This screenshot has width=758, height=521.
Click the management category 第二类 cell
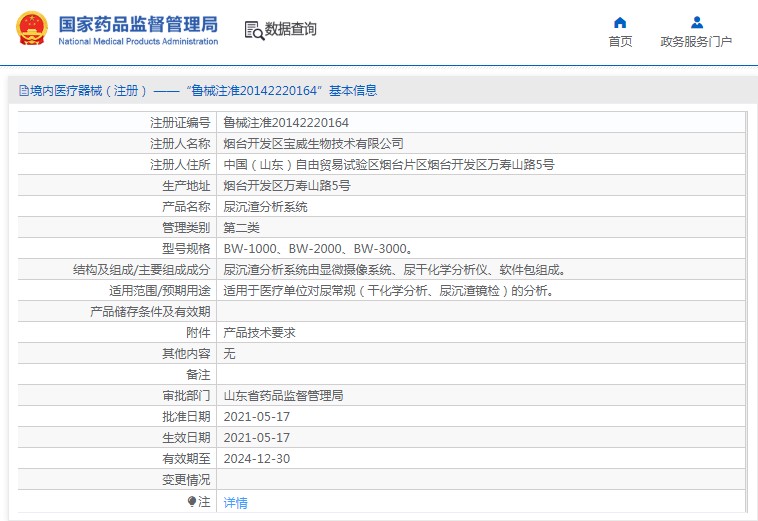241,227
